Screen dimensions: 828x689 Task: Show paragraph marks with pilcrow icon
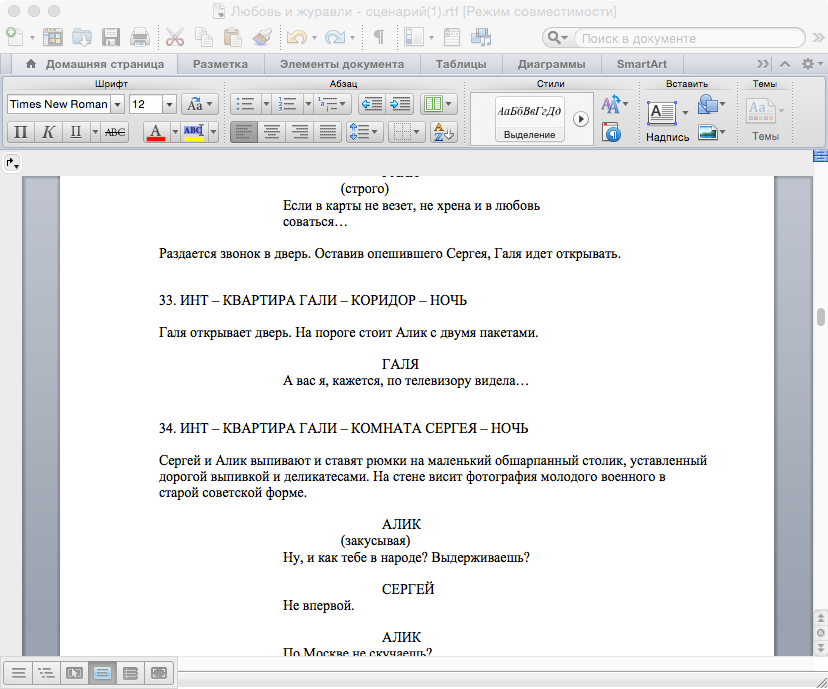point(379,38)
